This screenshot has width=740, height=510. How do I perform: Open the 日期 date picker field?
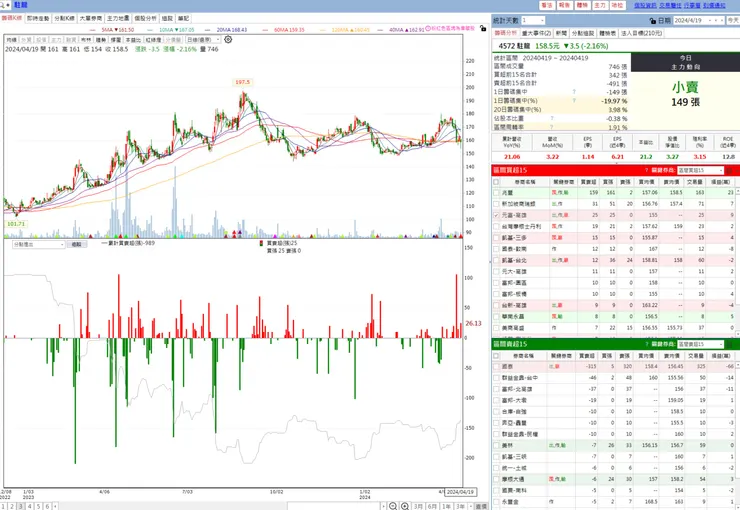tap(698, 20)
